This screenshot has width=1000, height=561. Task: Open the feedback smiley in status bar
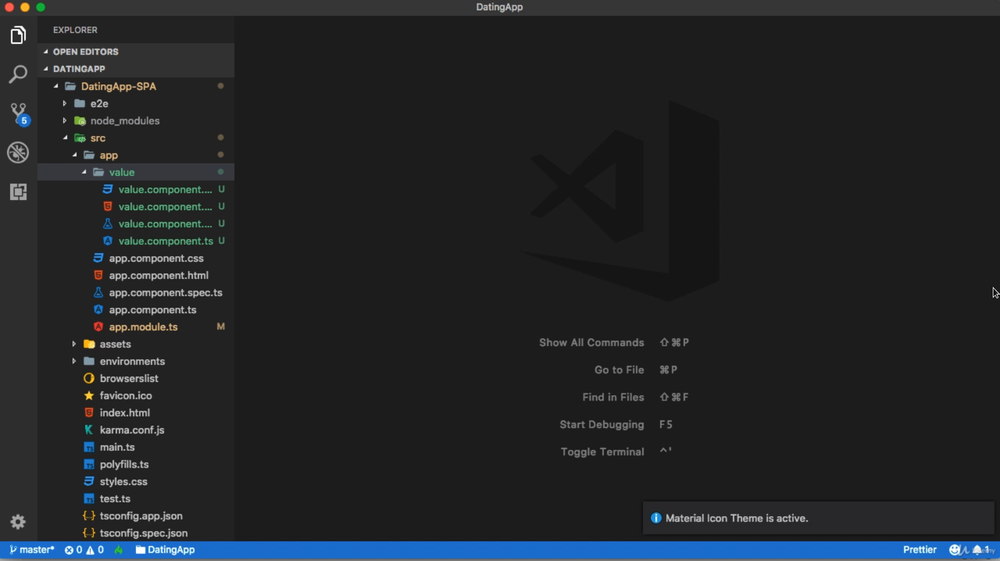[x=955, y=550]
